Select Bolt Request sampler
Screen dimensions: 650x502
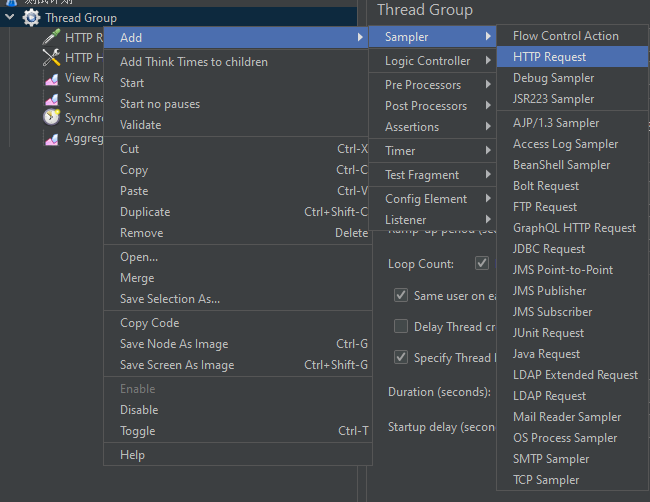pos(572,186)
